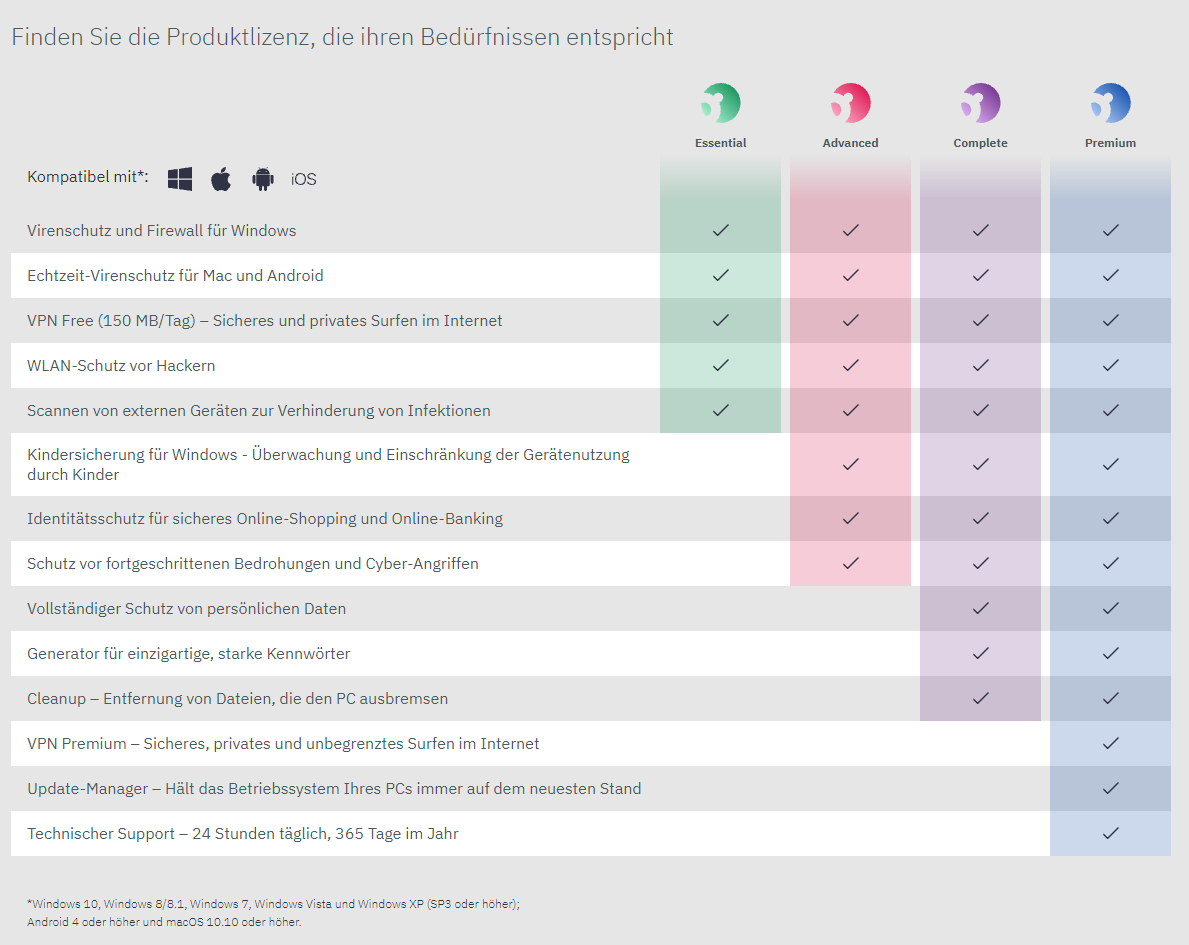Select the Essential column label

pos(720,143)
